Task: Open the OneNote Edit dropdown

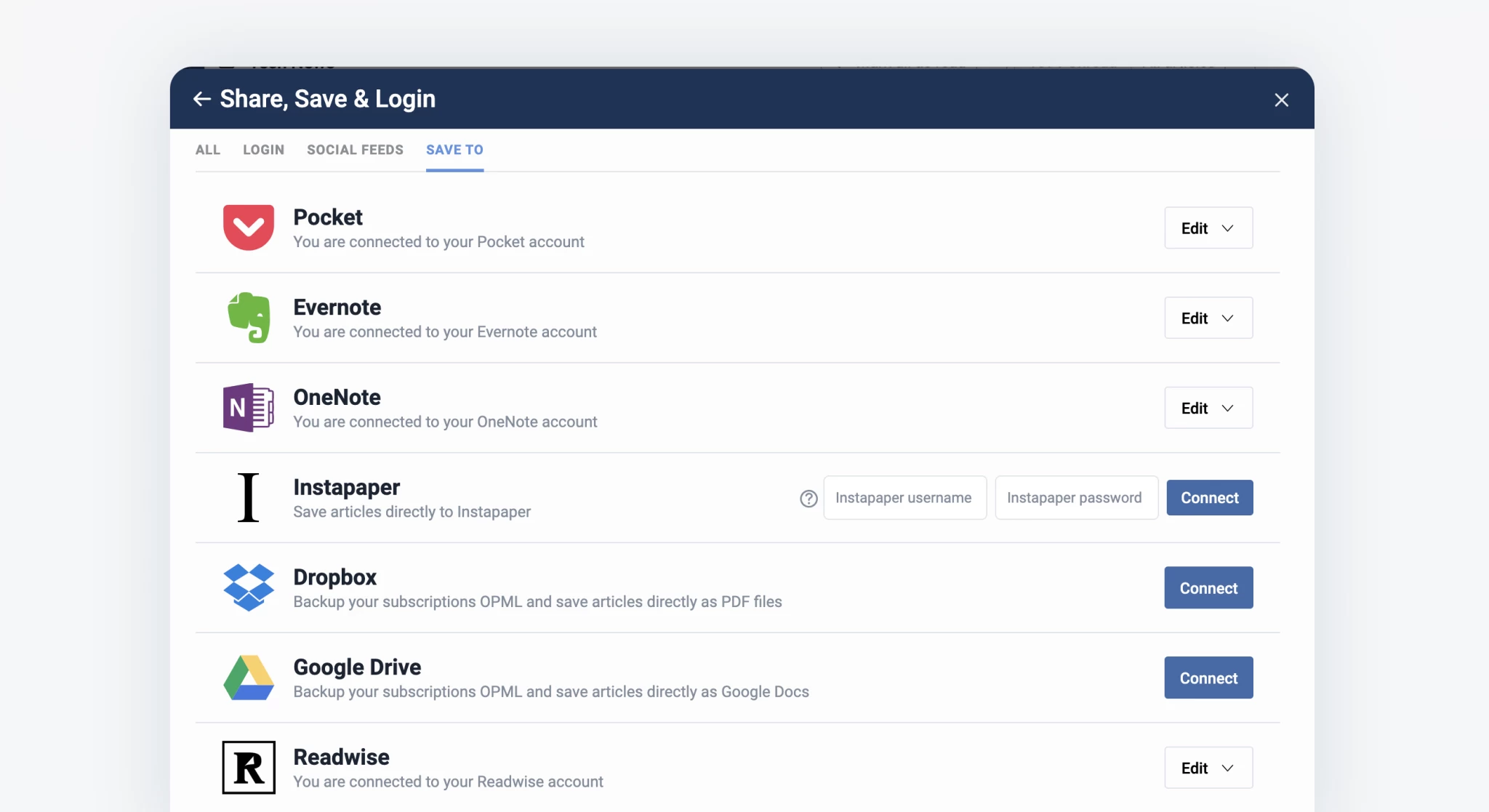Action: click(1208, 408)
